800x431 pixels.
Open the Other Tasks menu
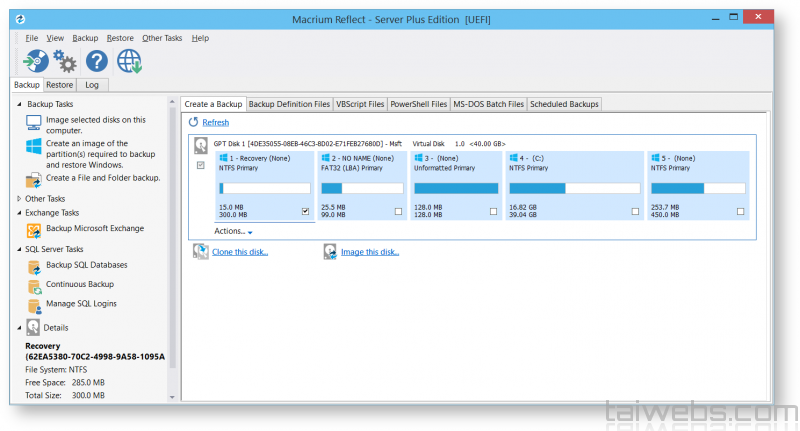tap(162, 37)
